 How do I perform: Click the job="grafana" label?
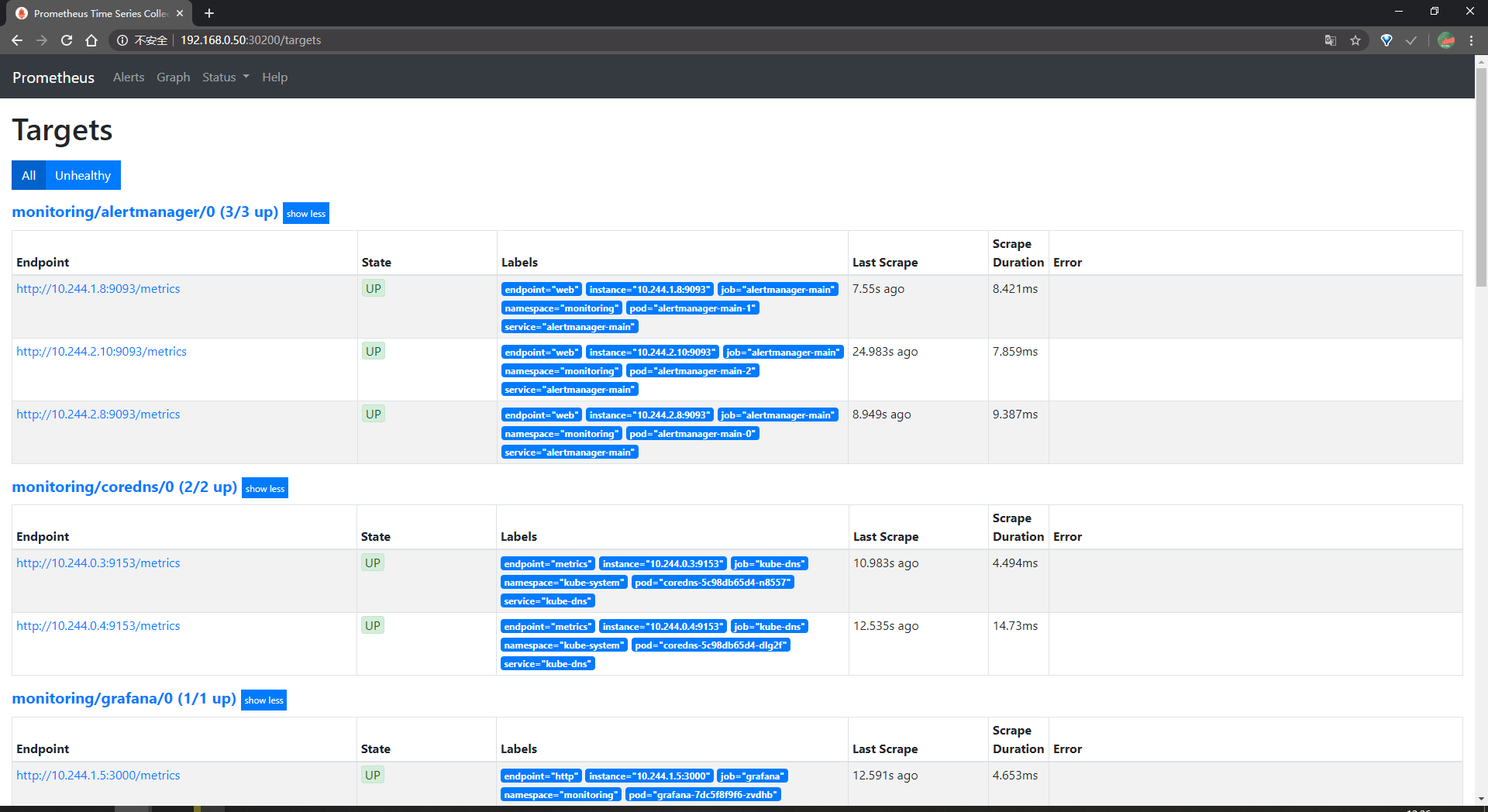[x=753, y=776]
